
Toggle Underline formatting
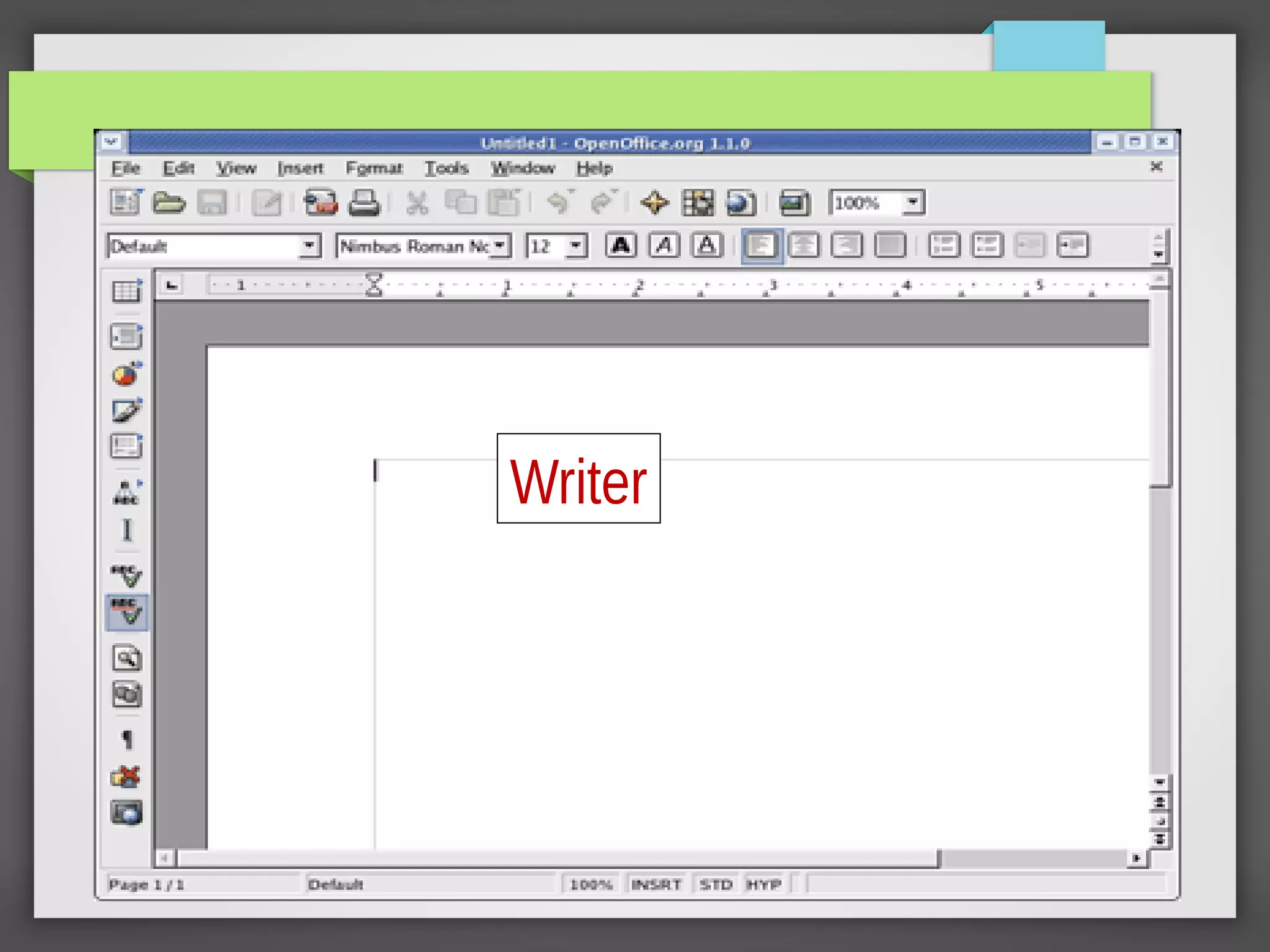pyautogui.click(x=707, y=246)
